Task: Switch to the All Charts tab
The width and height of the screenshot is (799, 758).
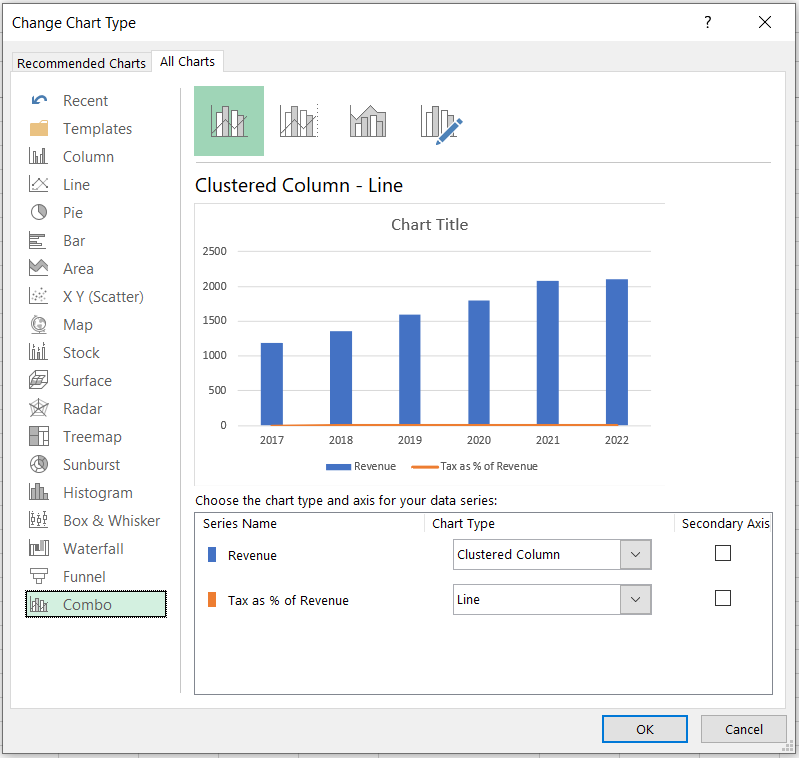Action: [187, 62]
